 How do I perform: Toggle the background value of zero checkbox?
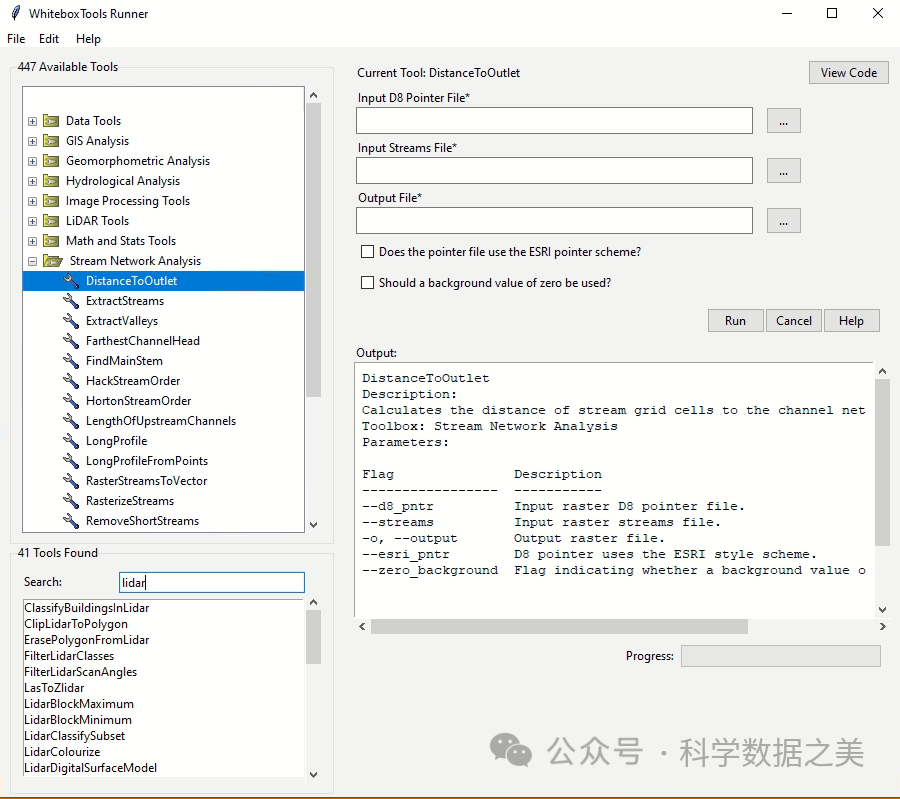[368, 283]
